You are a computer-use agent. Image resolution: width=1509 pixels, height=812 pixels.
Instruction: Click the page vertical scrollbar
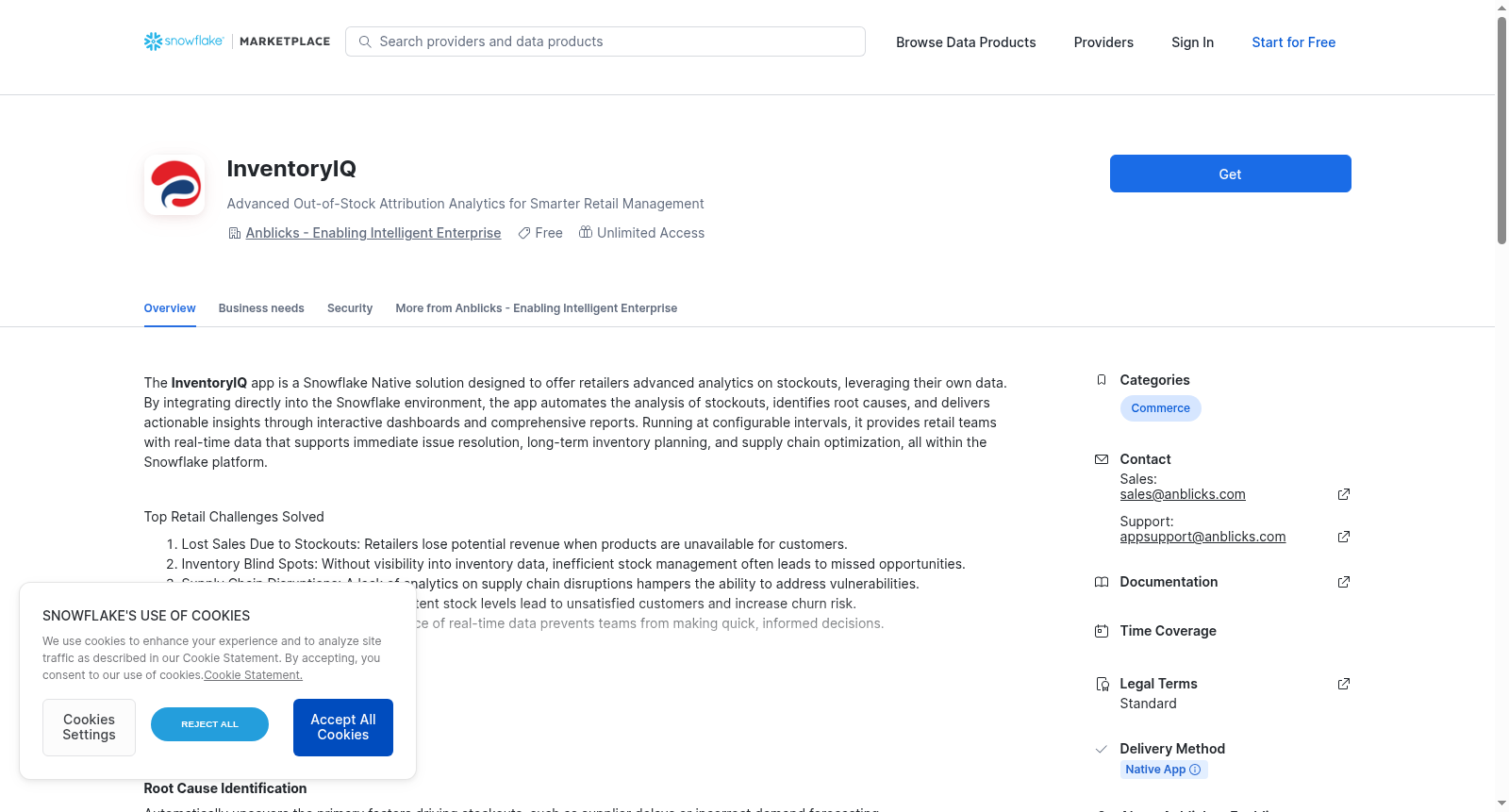(1501, 130)
